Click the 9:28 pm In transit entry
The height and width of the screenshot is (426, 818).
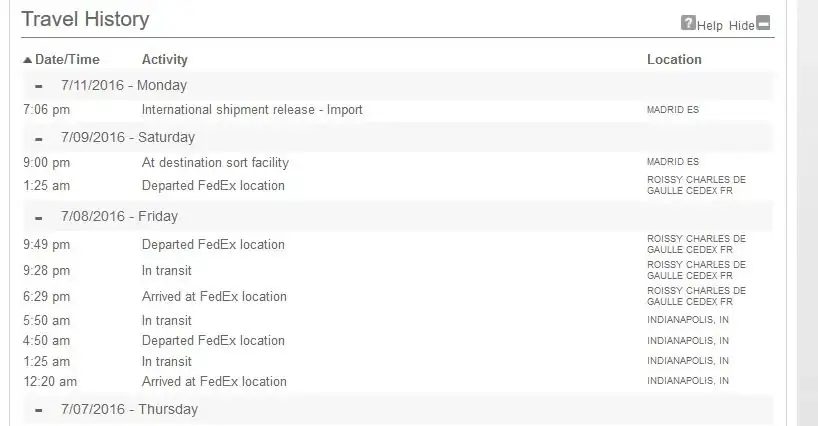coord(397,271)
